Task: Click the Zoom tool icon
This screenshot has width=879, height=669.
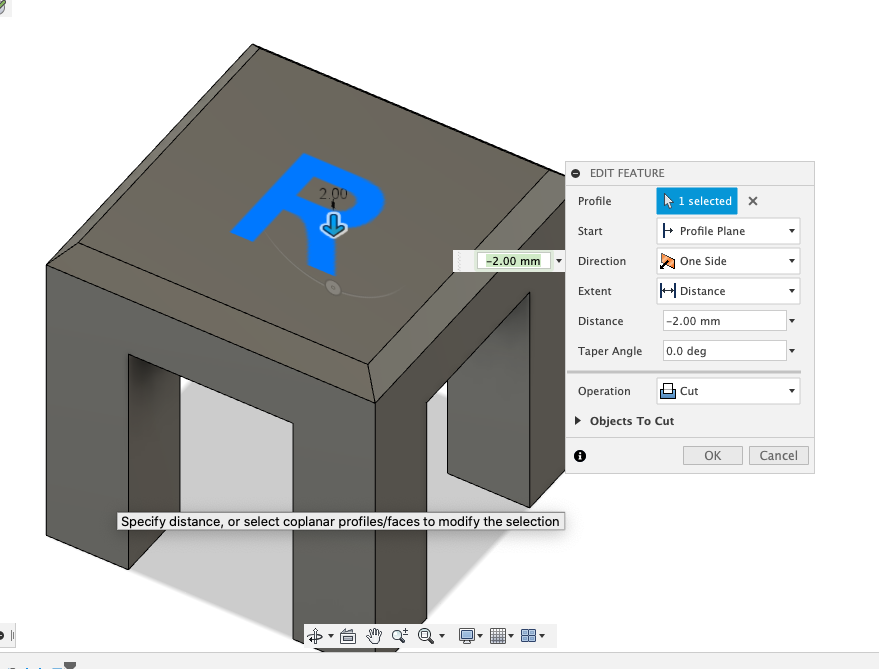Action: pos(400,635)
